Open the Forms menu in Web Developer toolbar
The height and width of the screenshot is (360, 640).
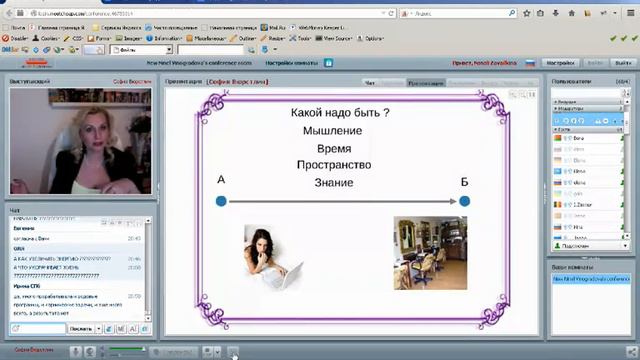click(x=100, y=38)
